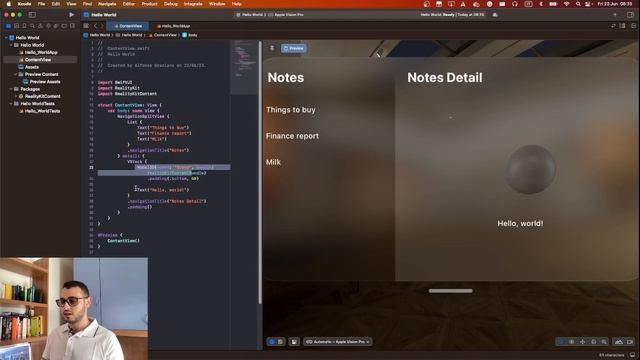This screenshot has width=640, height=360.
Task: Open the cloud status icon in activity bar
Action: (495, 15)
